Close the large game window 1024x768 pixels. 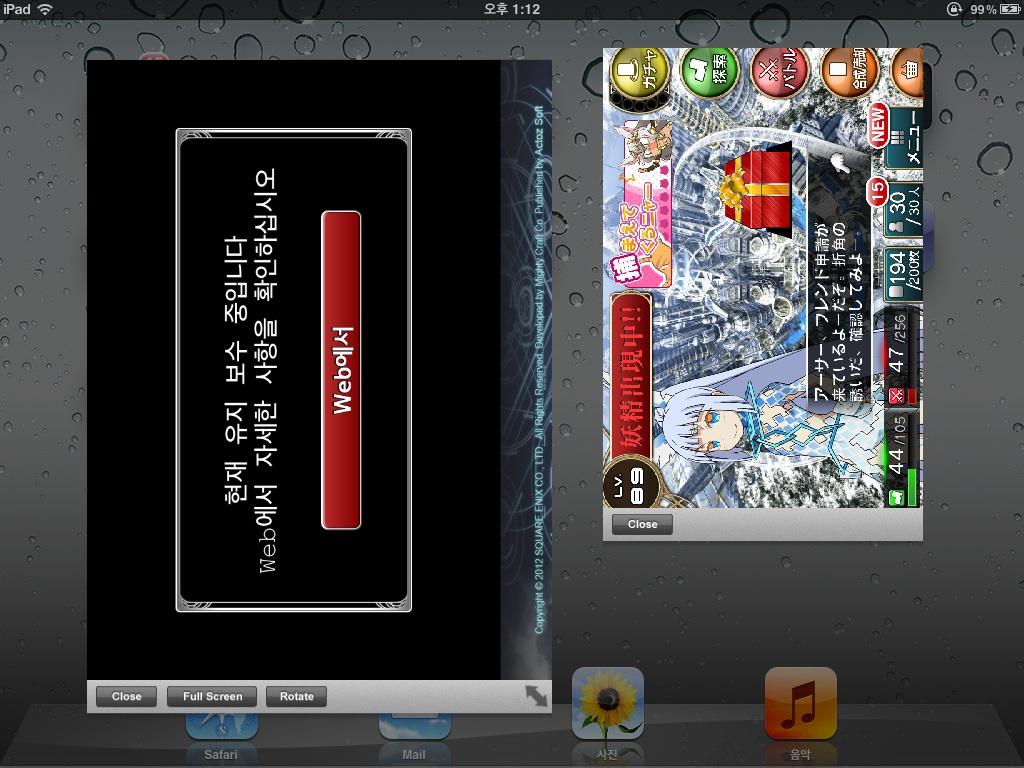[126, 696]
